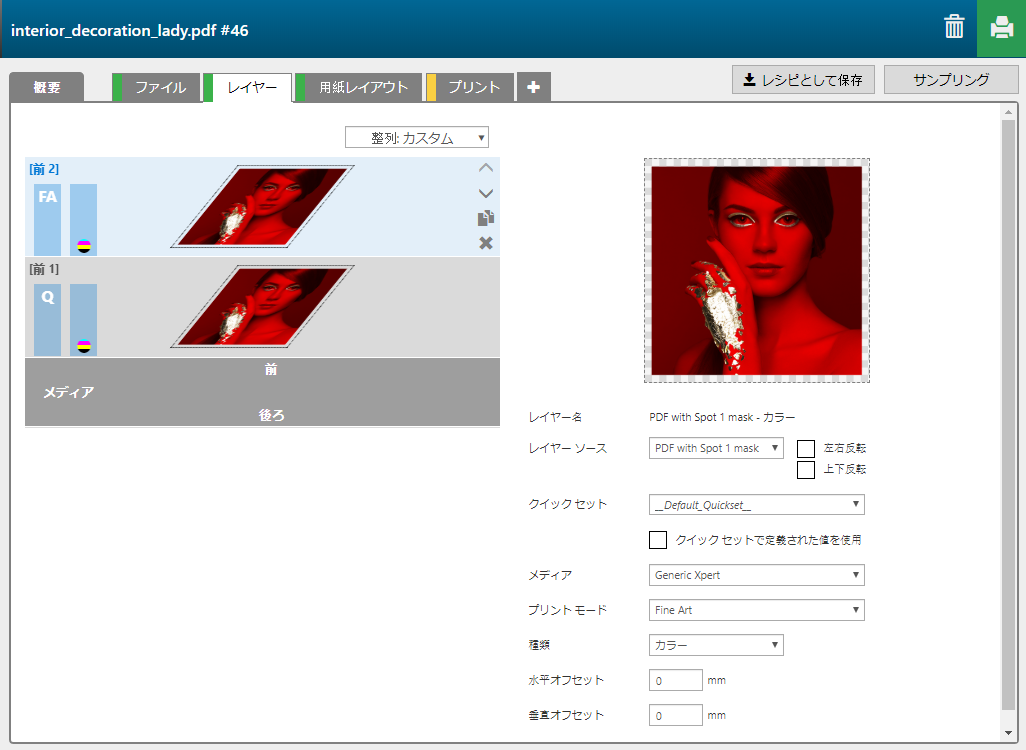Click the plus tab icon
The image size is (1026, 750).
tap(533, 88)
